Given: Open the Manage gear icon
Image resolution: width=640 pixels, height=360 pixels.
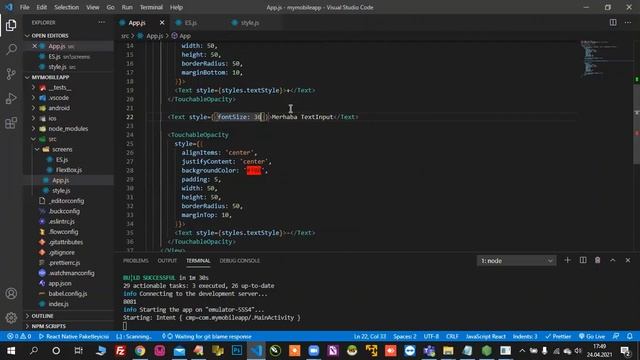Looking at the screenshot, I should click(11, 318).
